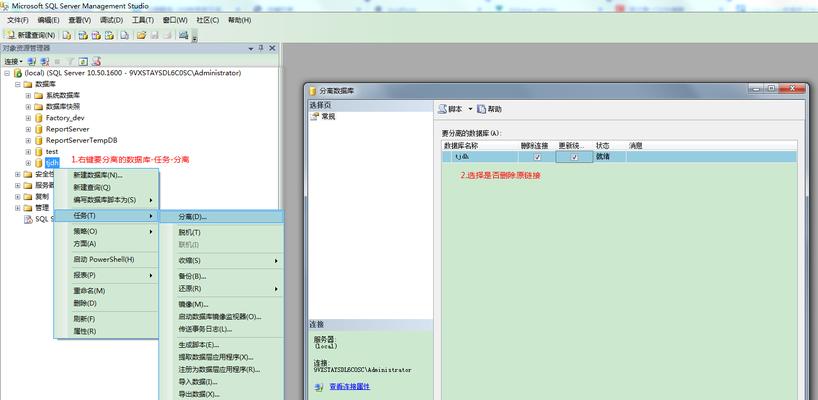Image resolution: width=818 pixels, height=400 pixels.
Task: Select the 管理 folder in tree
Action: tap(42, 208)
